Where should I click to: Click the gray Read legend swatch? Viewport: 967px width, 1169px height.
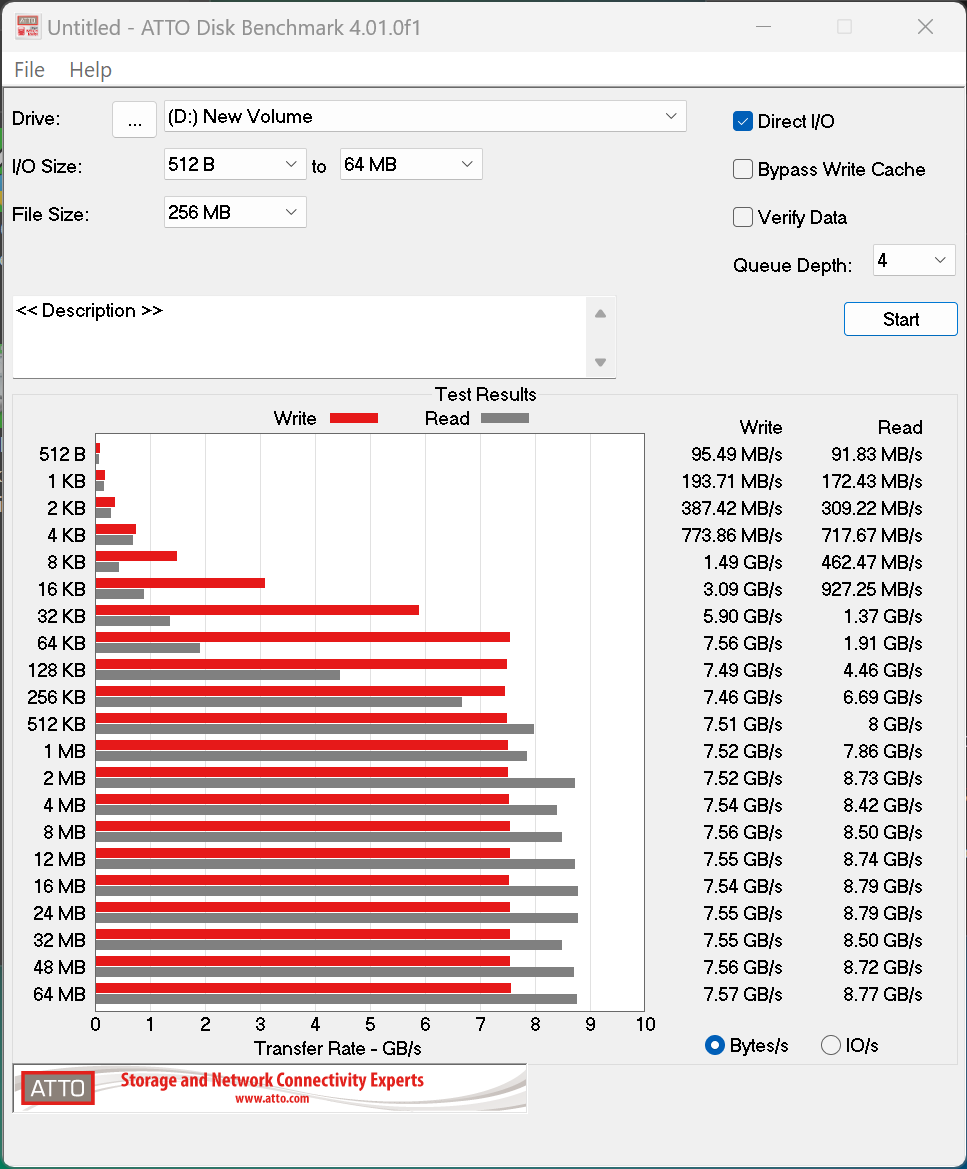click(x=504, y=418)
